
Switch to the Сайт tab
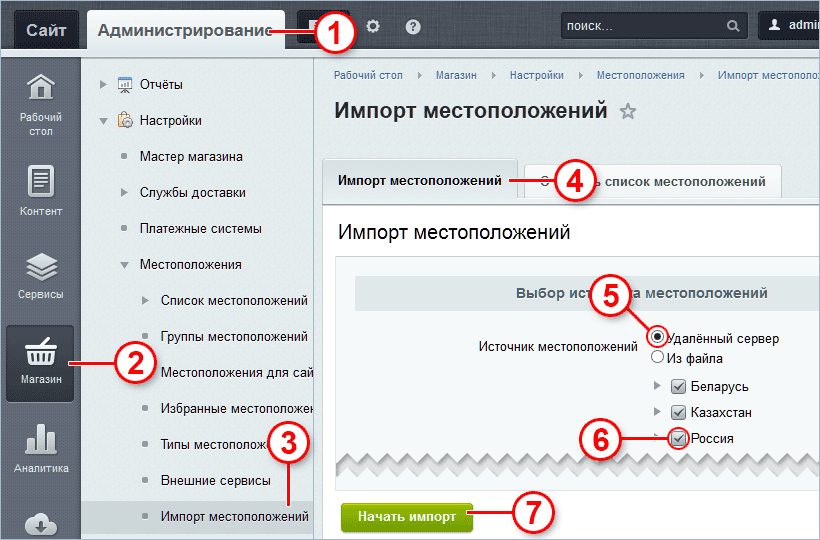click(x=47, y=30)
